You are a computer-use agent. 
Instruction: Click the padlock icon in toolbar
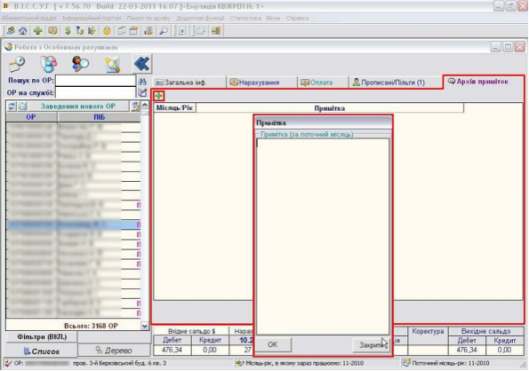(107, 31)
